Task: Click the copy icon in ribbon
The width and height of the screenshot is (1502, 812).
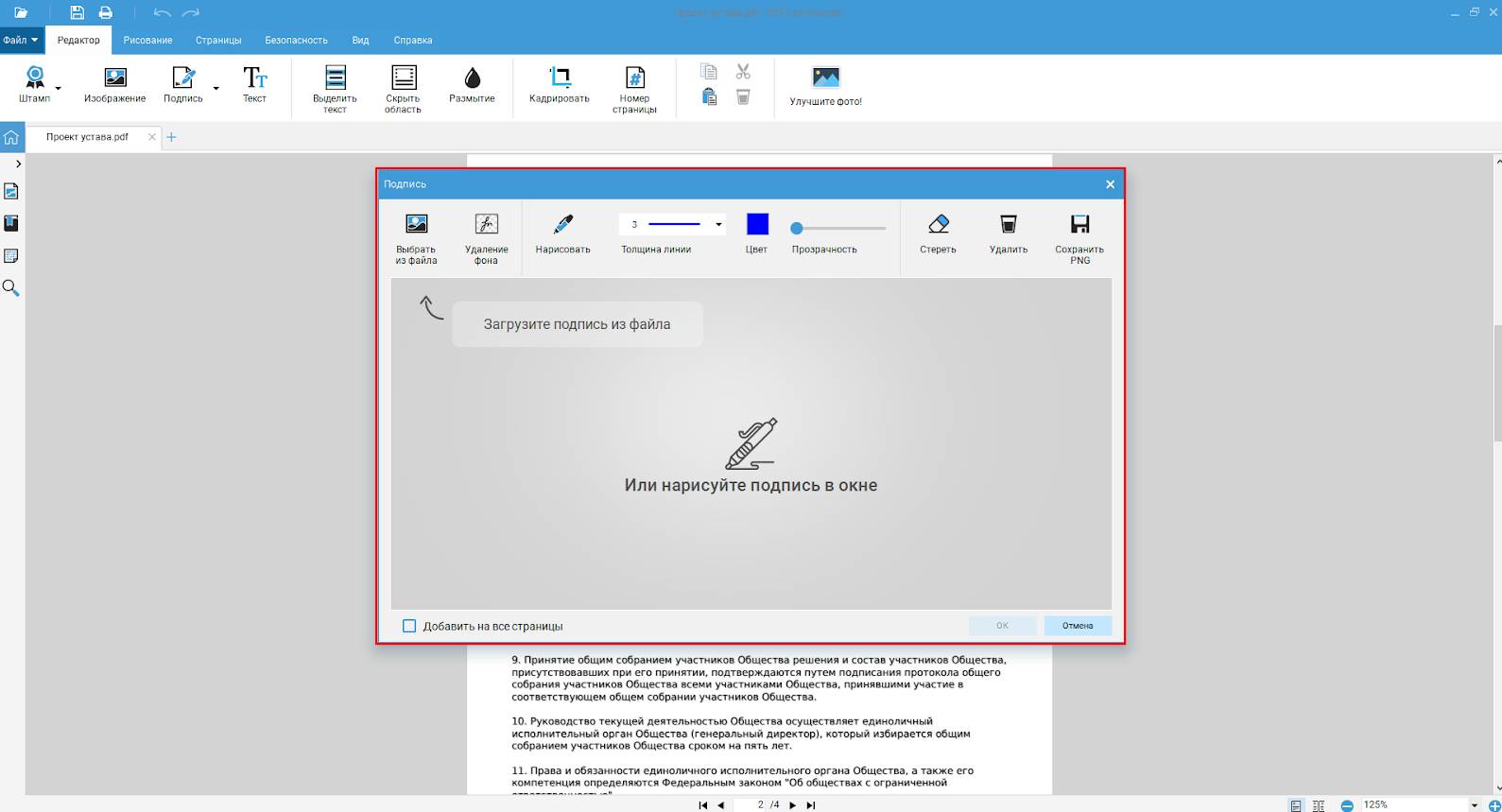Action: point(709,72)
